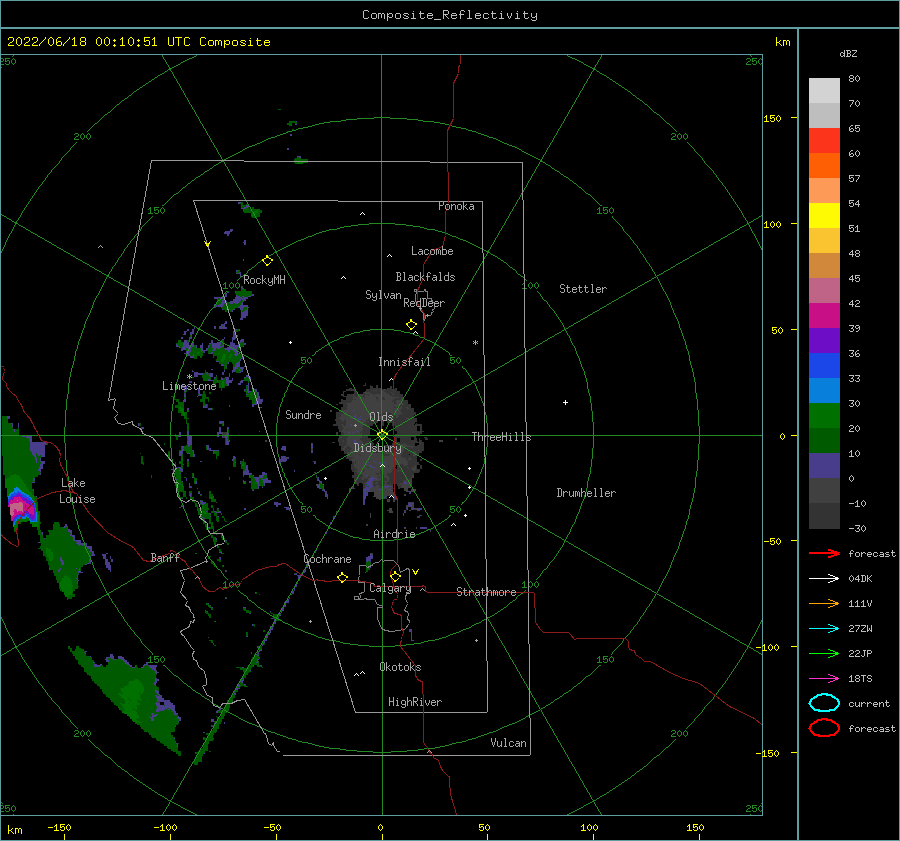The image size is (900, 841).
Task: Click the Airdrie label
Action: click(394, 534)
